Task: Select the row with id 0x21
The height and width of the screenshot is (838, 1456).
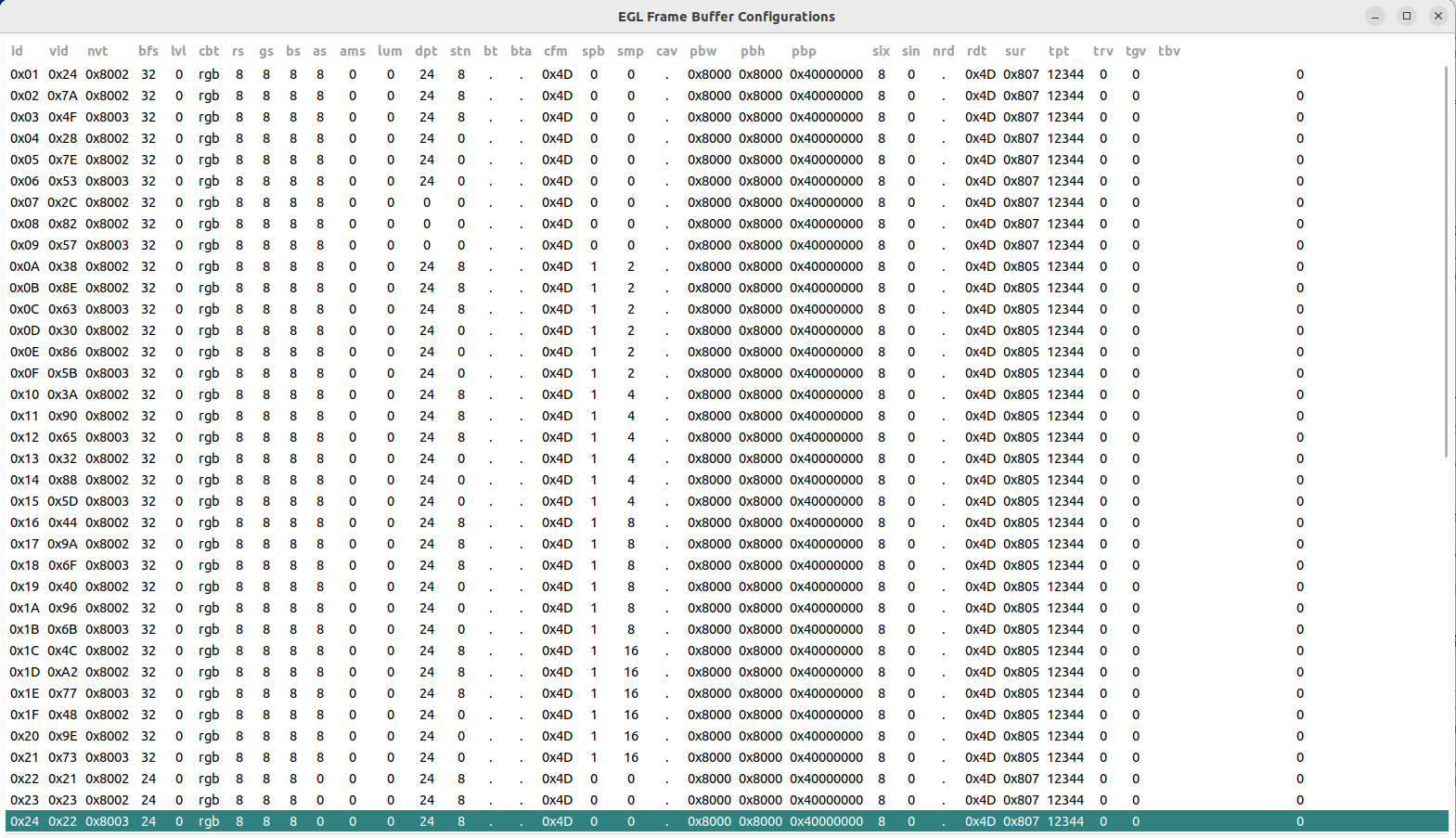Action: 727,757
